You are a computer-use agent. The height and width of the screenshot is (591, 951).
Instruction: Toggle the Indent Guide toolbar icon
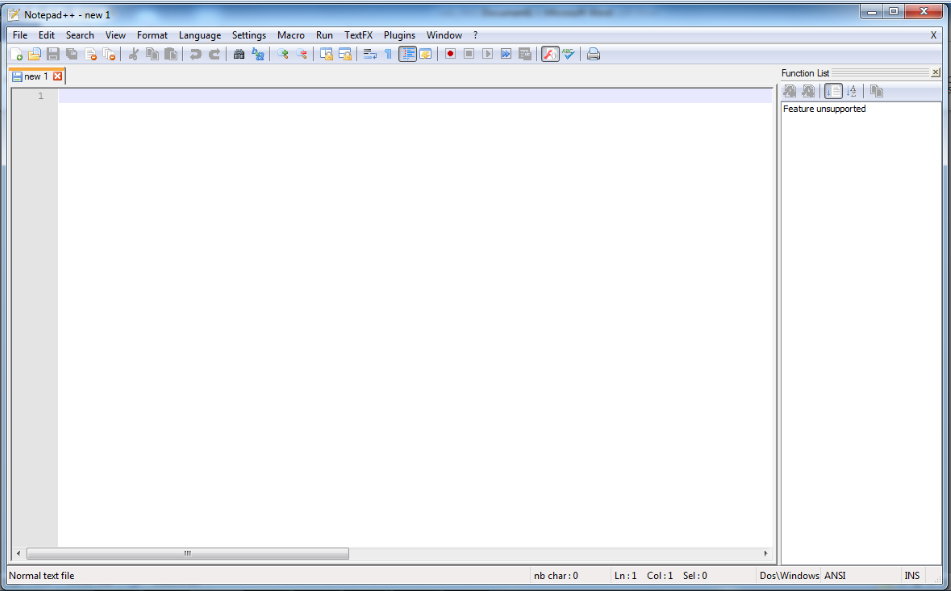pos(408,54)
